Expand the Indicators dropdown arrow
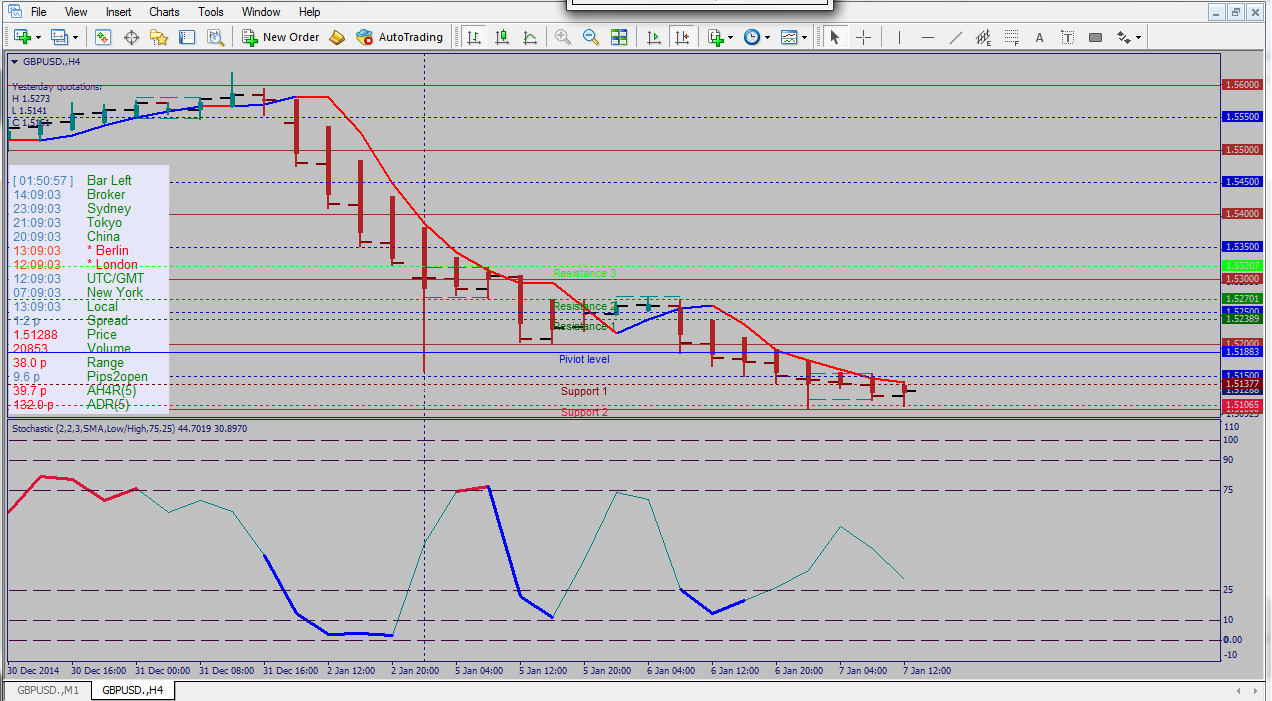 pos(731,37)
